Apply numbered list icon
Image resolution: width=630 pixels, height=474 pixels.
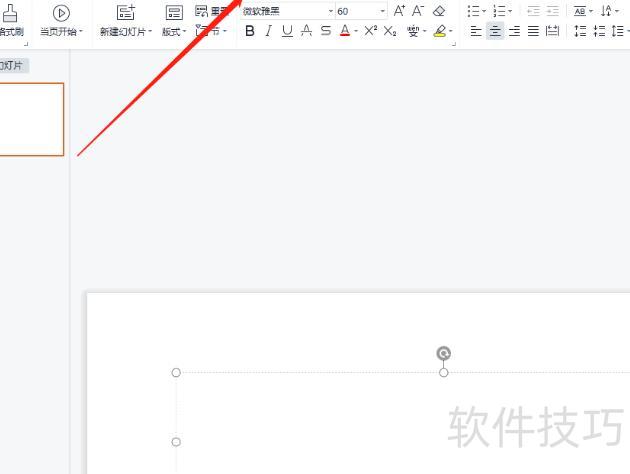pyautogui.click(x=499, y=11)
